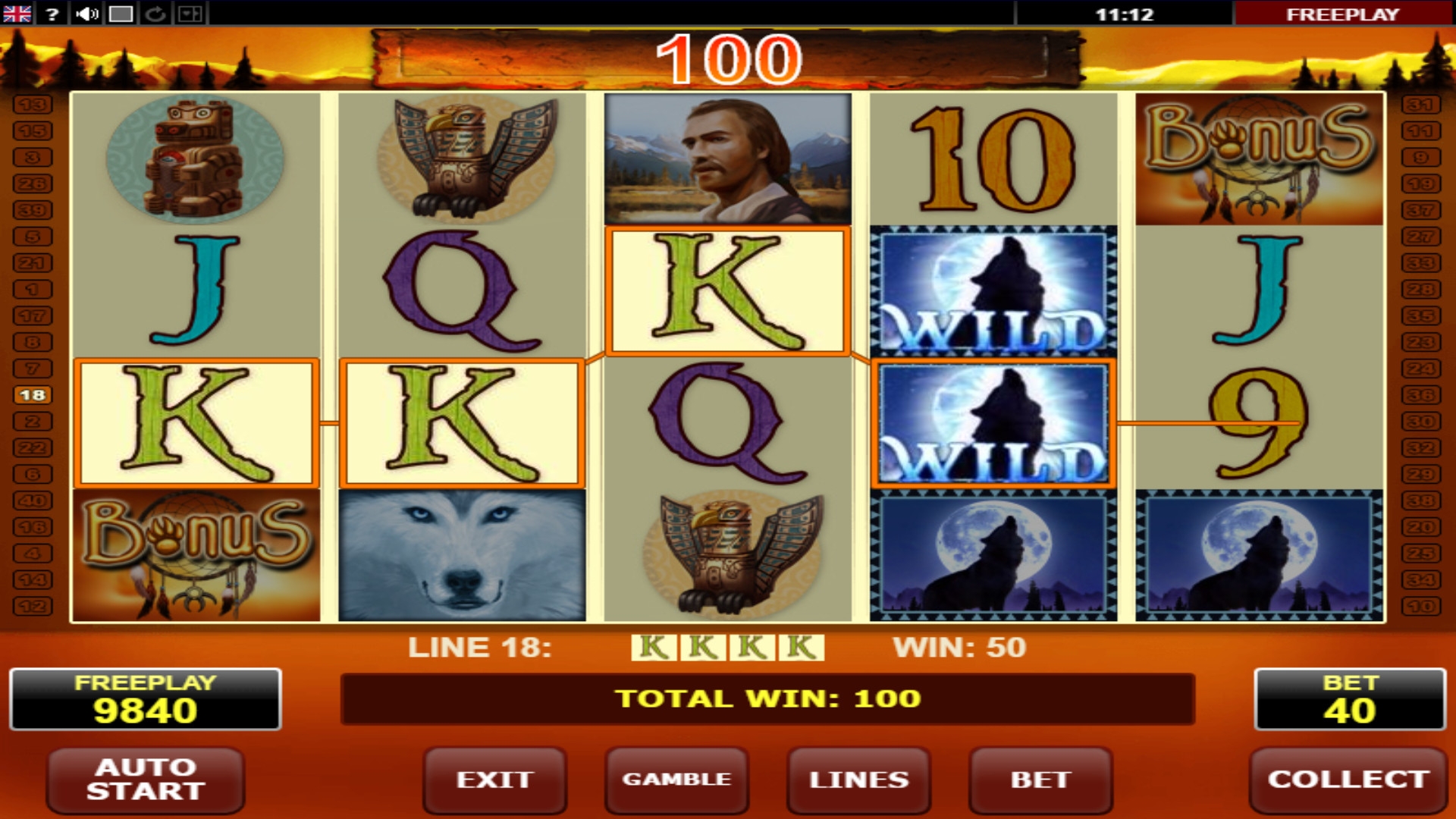Viewport: 1456px width, 819px height.
Task: Select payline marker 18
Action: [x=33, y=395]
